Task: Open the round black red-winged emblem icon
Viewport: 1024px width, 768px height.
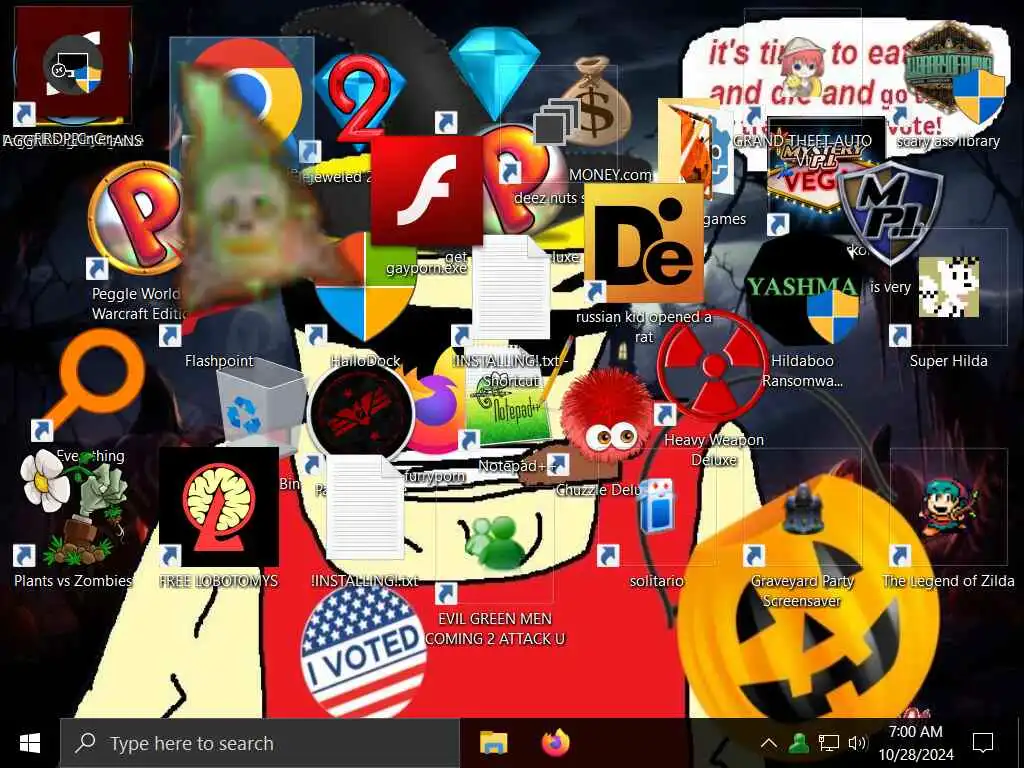Action: [360, 413]
